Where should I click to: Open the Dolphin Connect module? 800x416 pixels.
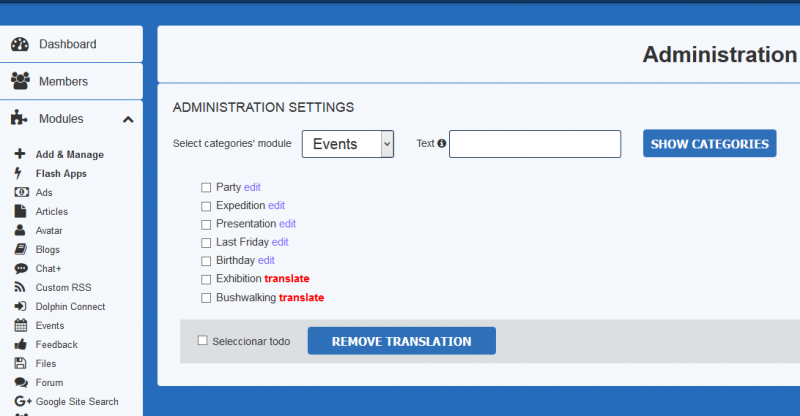point(70,306)
